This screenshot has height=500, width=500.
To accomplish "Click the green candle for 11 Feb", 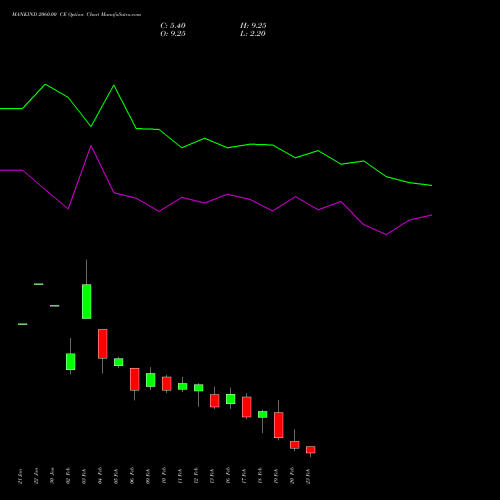I will (x=183, y=386).
